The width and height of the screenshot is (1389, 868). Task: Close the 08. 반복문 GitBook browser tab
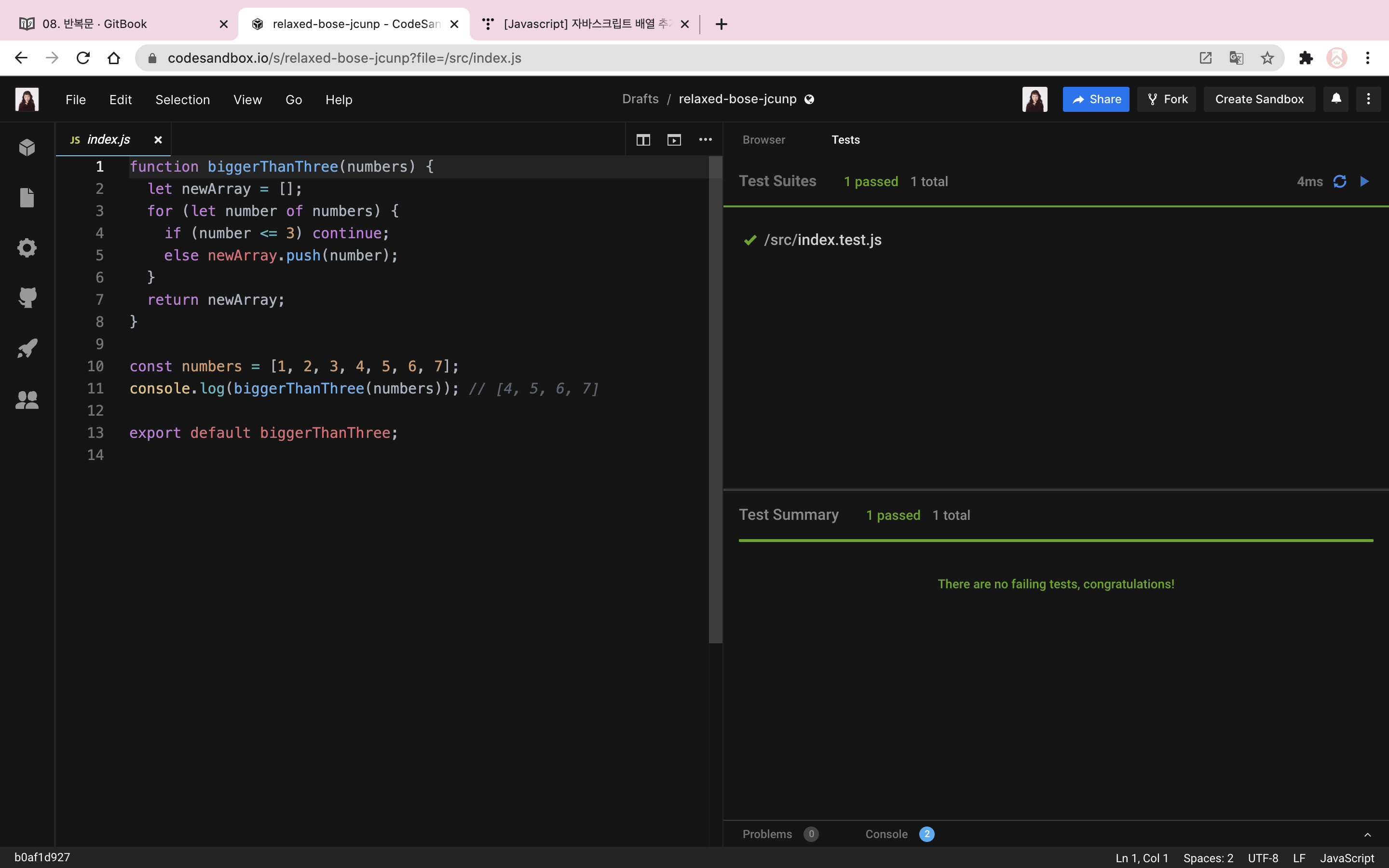224,24
